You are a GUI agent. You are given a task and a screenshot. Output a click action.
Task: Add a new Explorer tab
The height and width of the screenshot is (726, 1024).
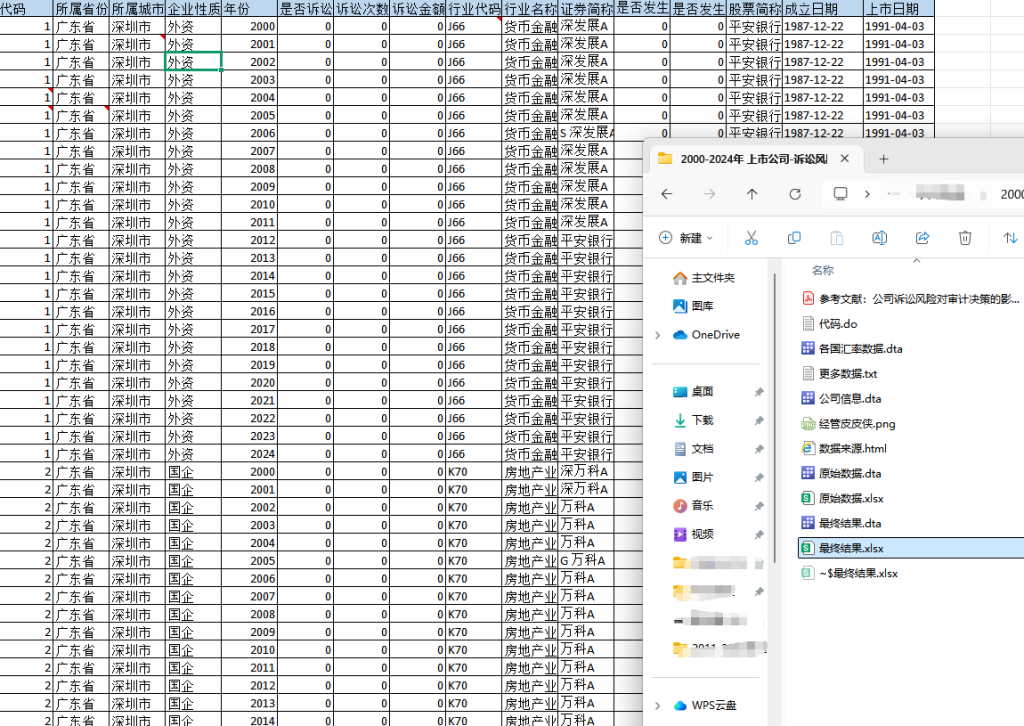pyautogui.click(x=883, y=159)
